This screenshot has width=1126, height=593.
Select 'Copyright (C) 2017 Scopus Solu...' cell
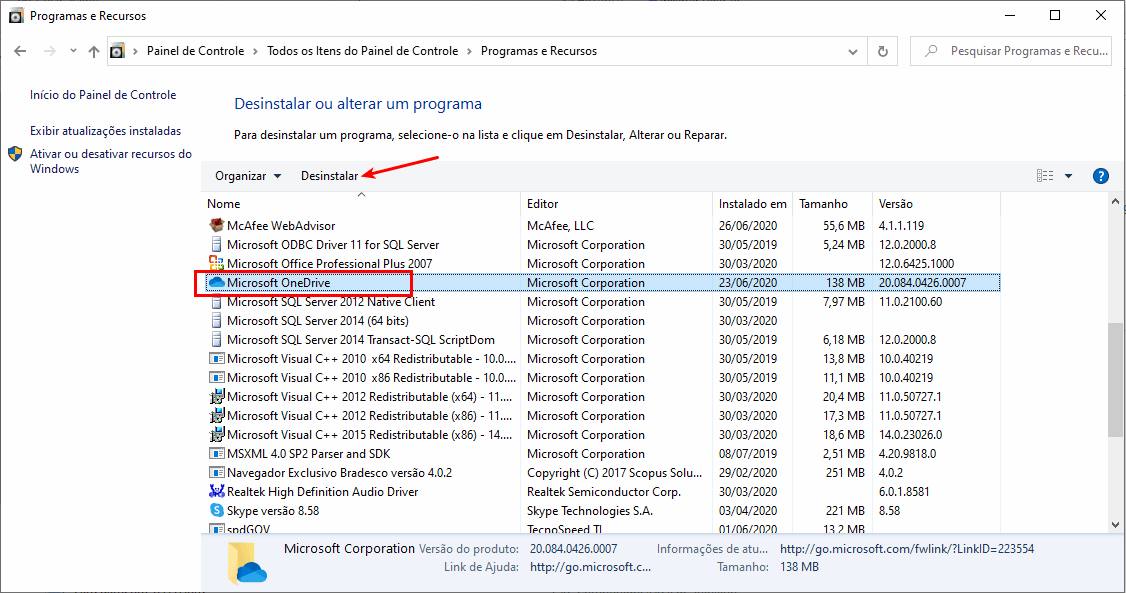coord(615,473)
